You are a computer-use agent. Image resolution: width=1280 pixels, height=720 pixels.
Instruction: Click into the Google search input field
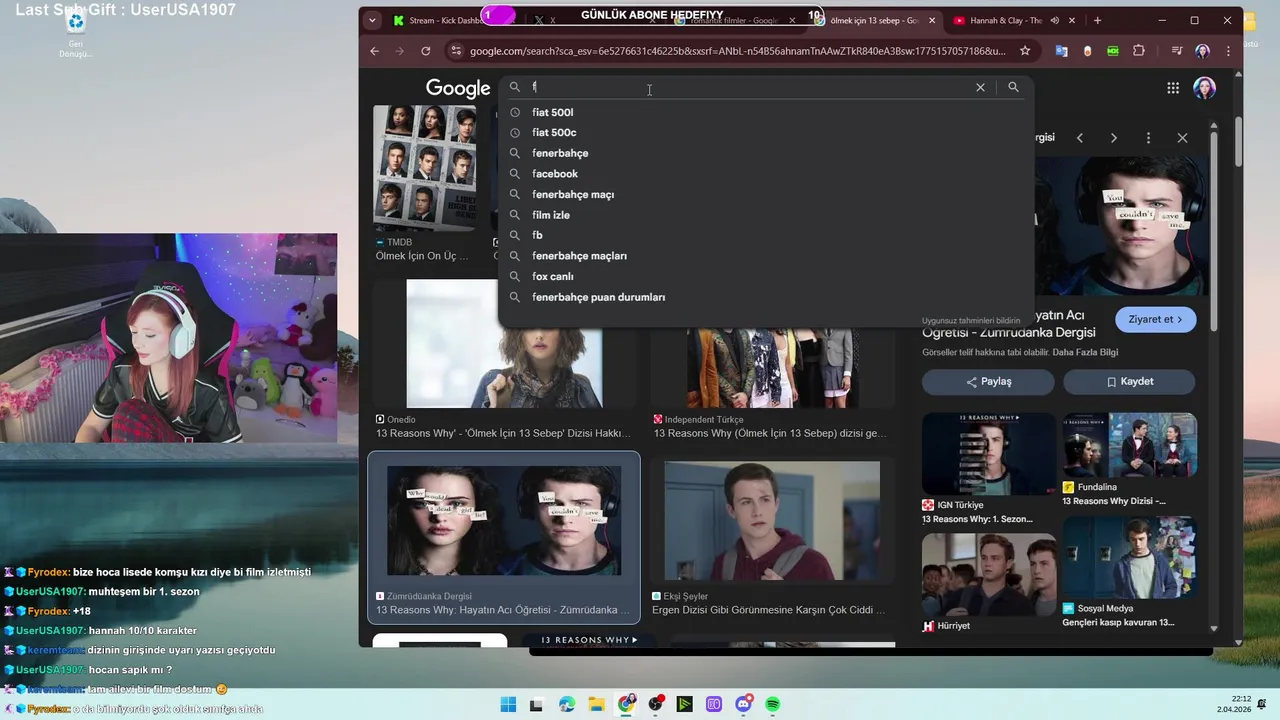pos(750,88)
